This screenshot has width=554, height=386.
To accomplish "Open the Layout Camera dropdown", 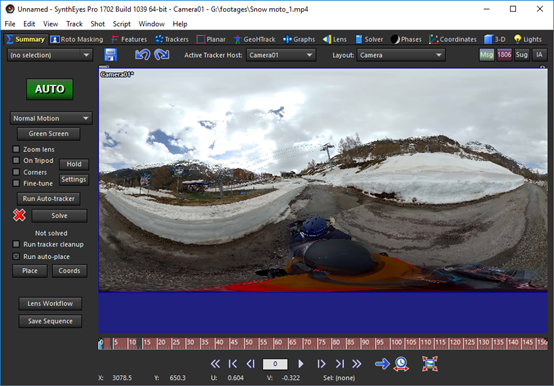I will pos(401,55).
